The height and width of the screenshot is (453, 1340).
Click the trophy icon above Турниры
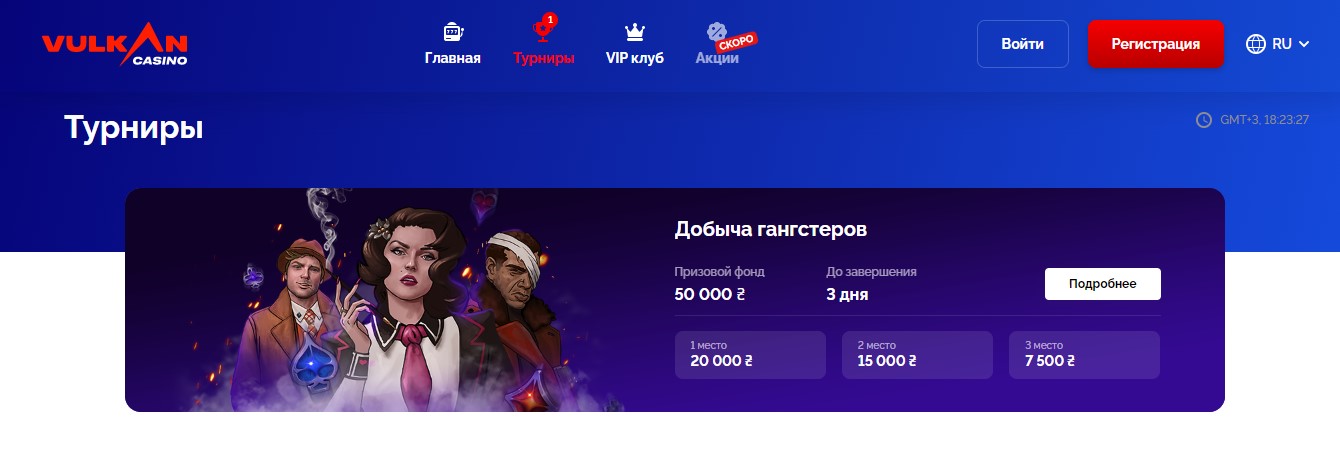(x=542, y=30)
